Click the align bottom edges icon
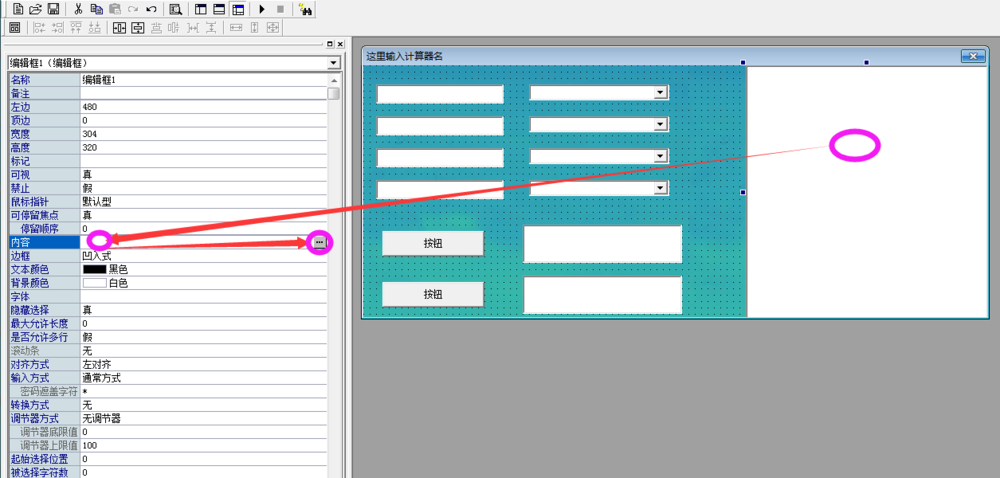The image size is (1000, 478). coord(94,27)
